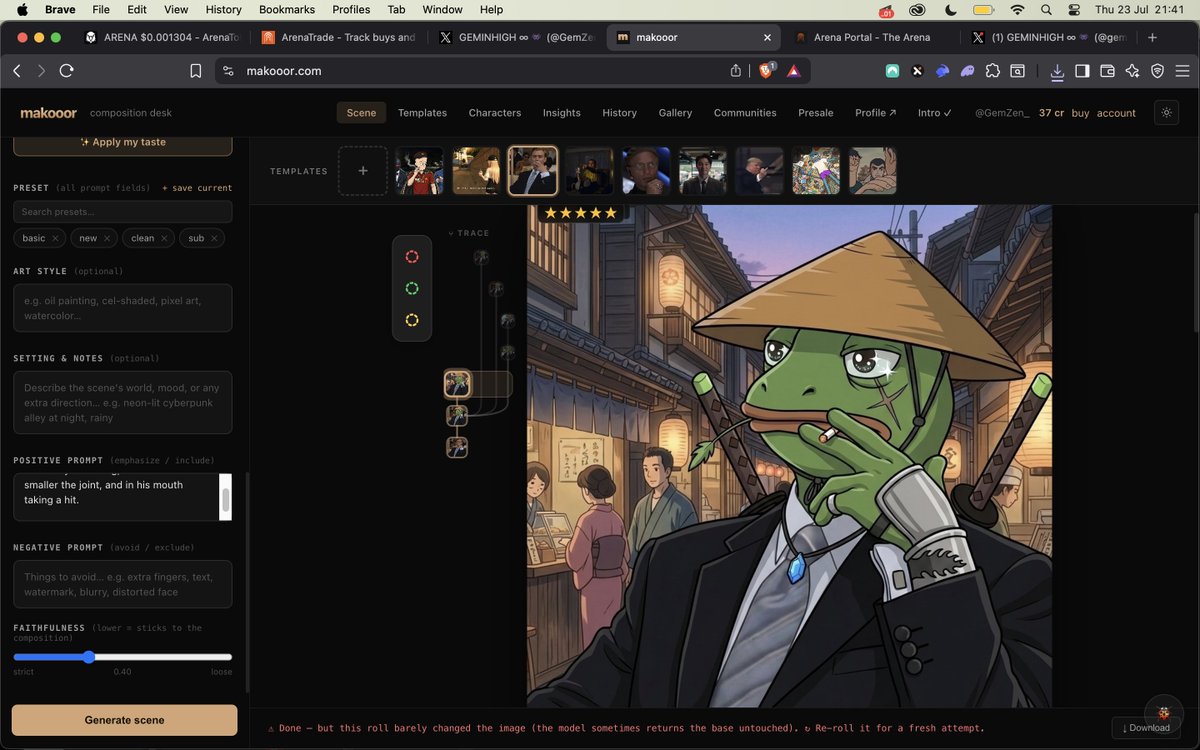Click the five-star rating badge

click(581, 213)
